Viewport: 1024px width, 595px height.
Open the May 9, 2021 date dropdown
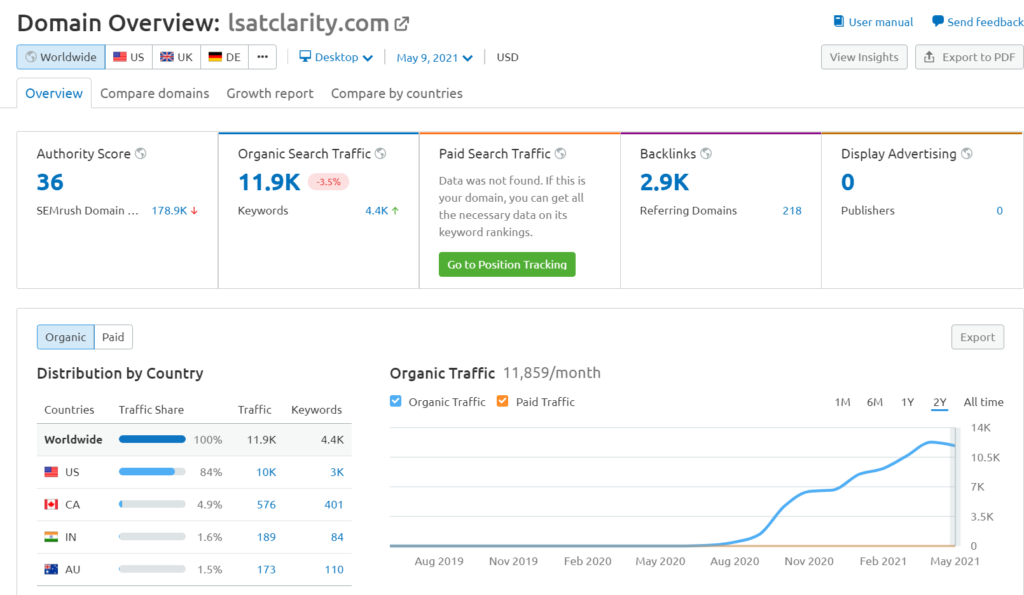[x=434, y=57]
